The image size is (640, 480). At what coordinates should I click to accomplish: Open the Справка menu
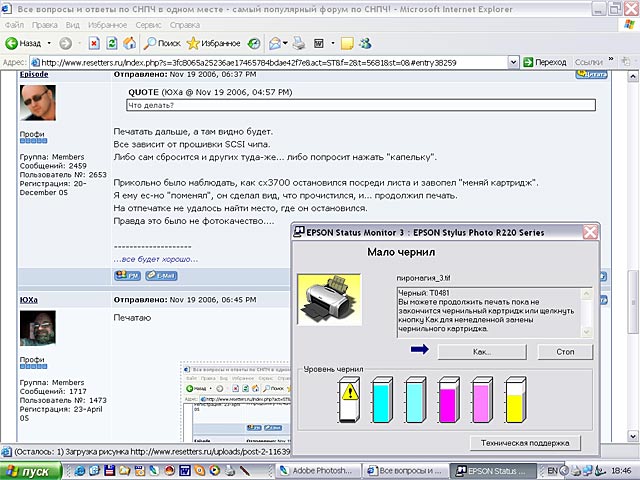[185, 25]
